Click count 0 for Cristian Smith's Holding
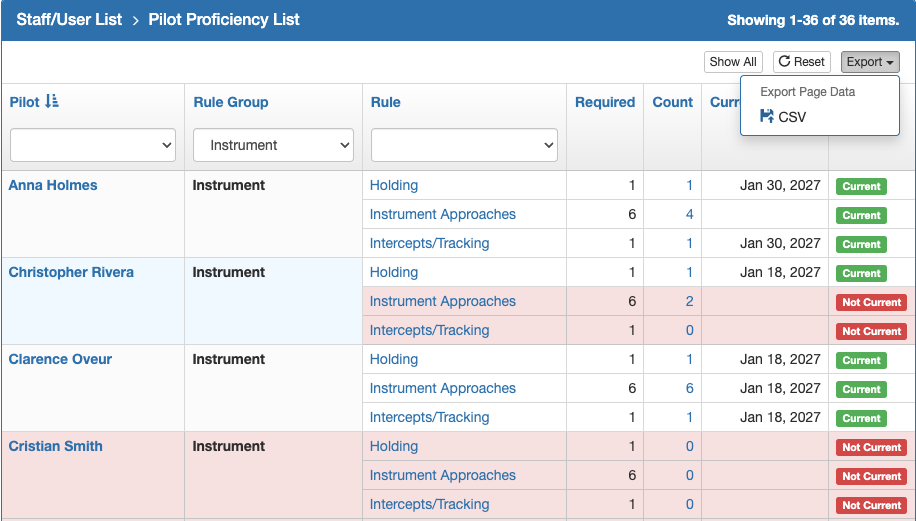The height and width of the screenshot is (521, 916). coord(689,446)
